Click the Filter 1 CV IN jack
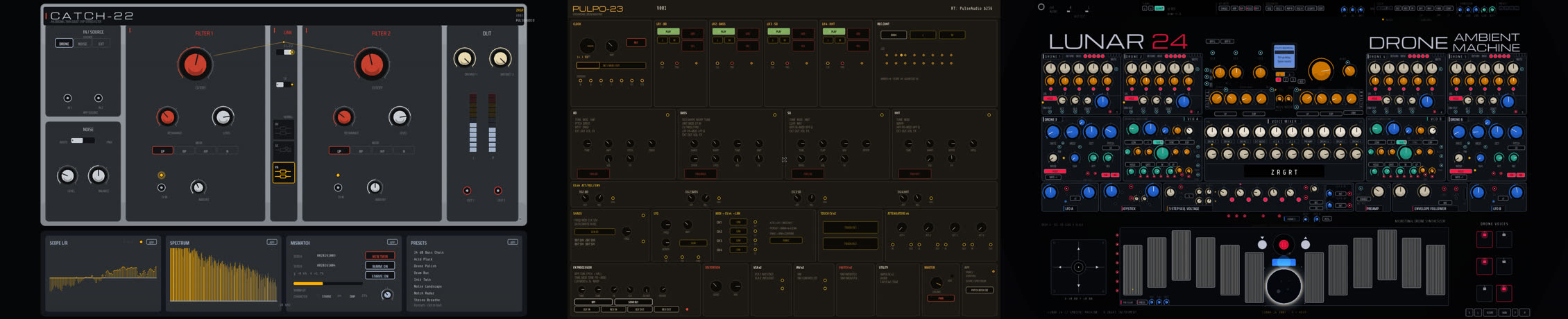Image resolution: width=1568 pixels, height=319 pixels. click(x=162, y=187)
